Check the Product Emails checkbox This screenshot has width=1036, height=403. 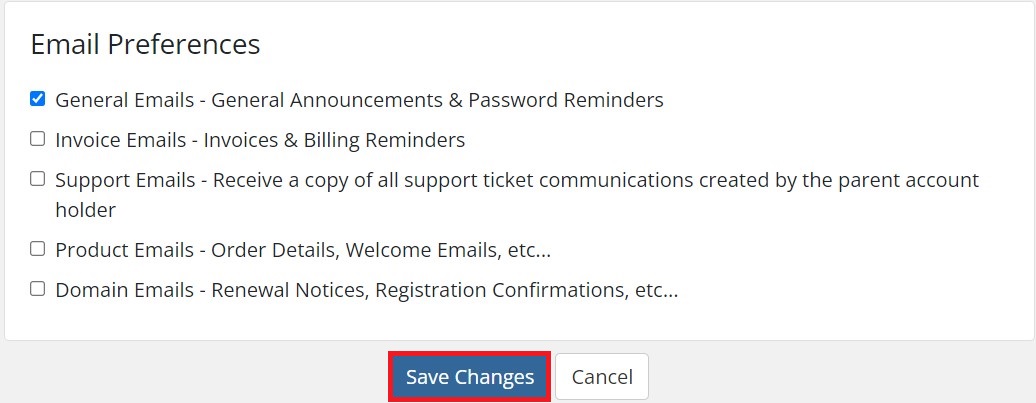pos(38,248)
